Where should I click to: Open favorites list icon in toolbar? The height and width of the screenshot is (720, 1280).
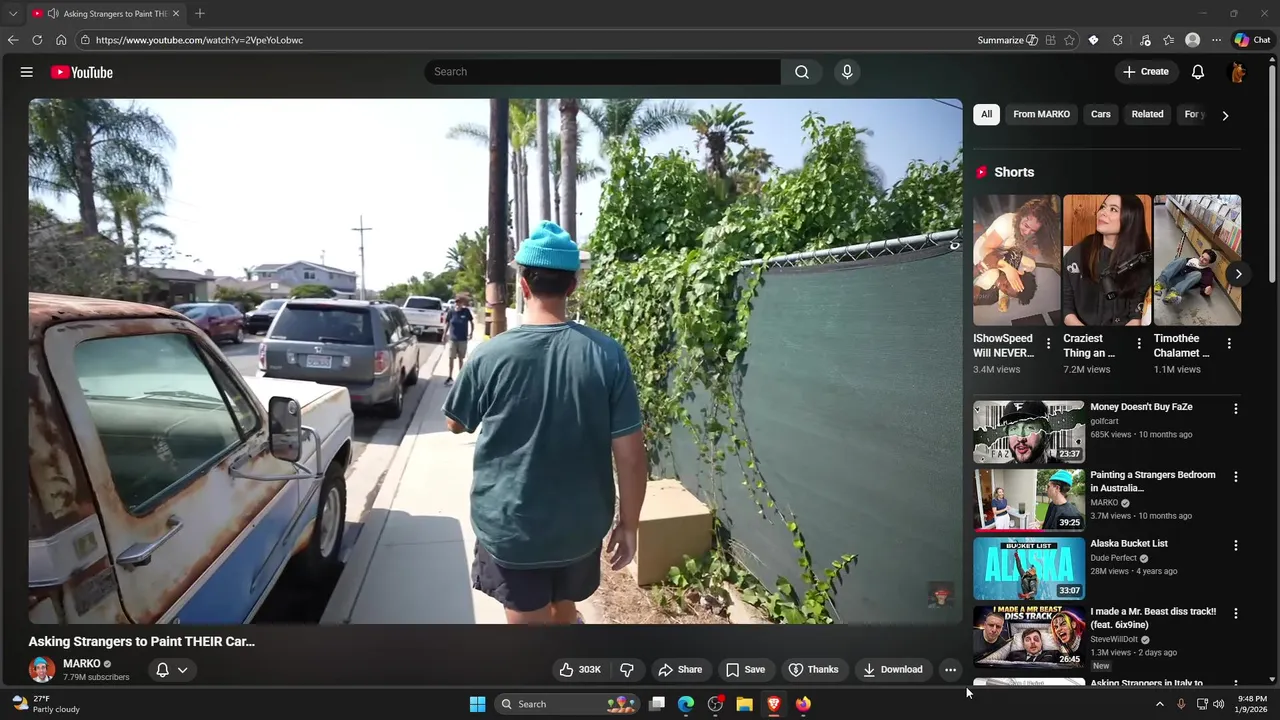[1168, 40]
